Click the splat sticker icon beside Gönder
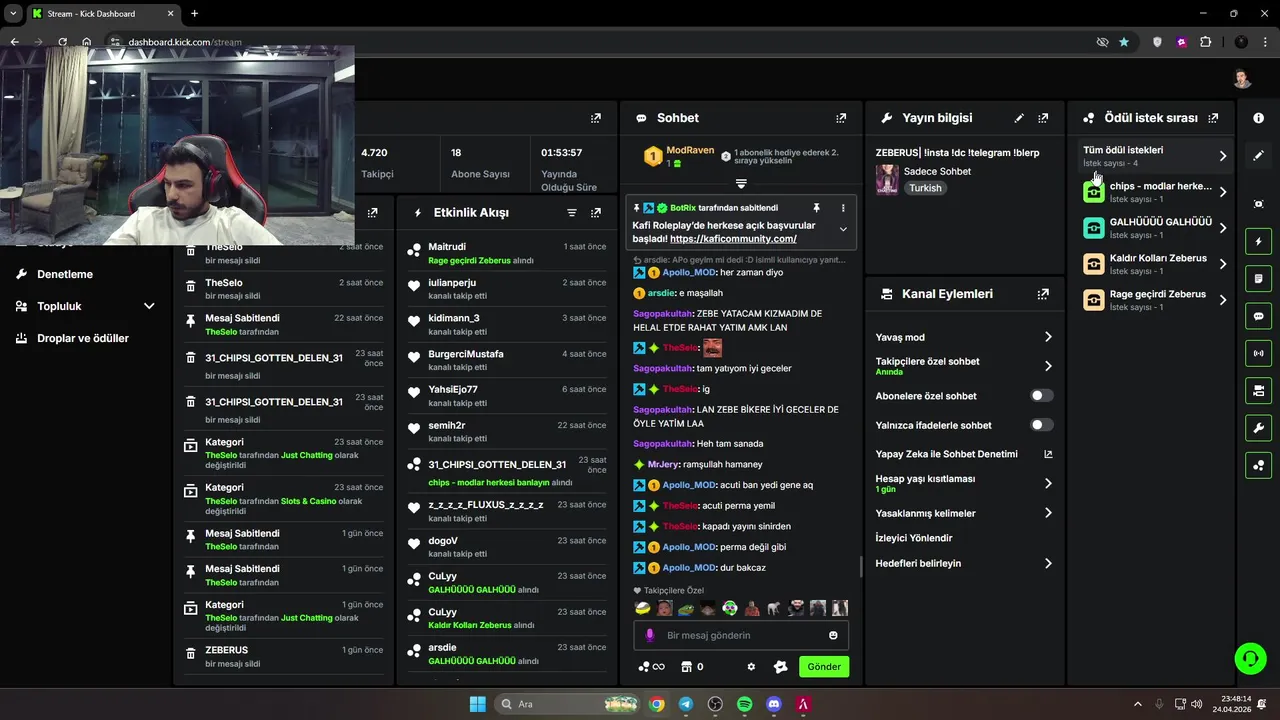The image size is (1280, 720). tap(781, 667)
